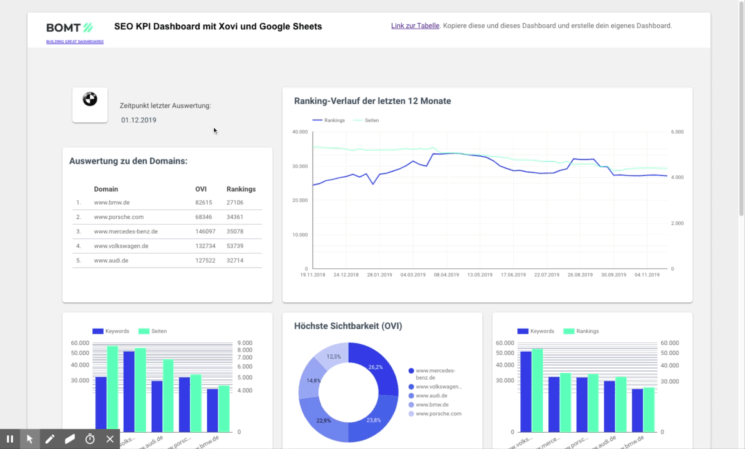Select the www.volkswagen.de table row
The width and height of the screenshot is (745, 449).
(167, 246)
